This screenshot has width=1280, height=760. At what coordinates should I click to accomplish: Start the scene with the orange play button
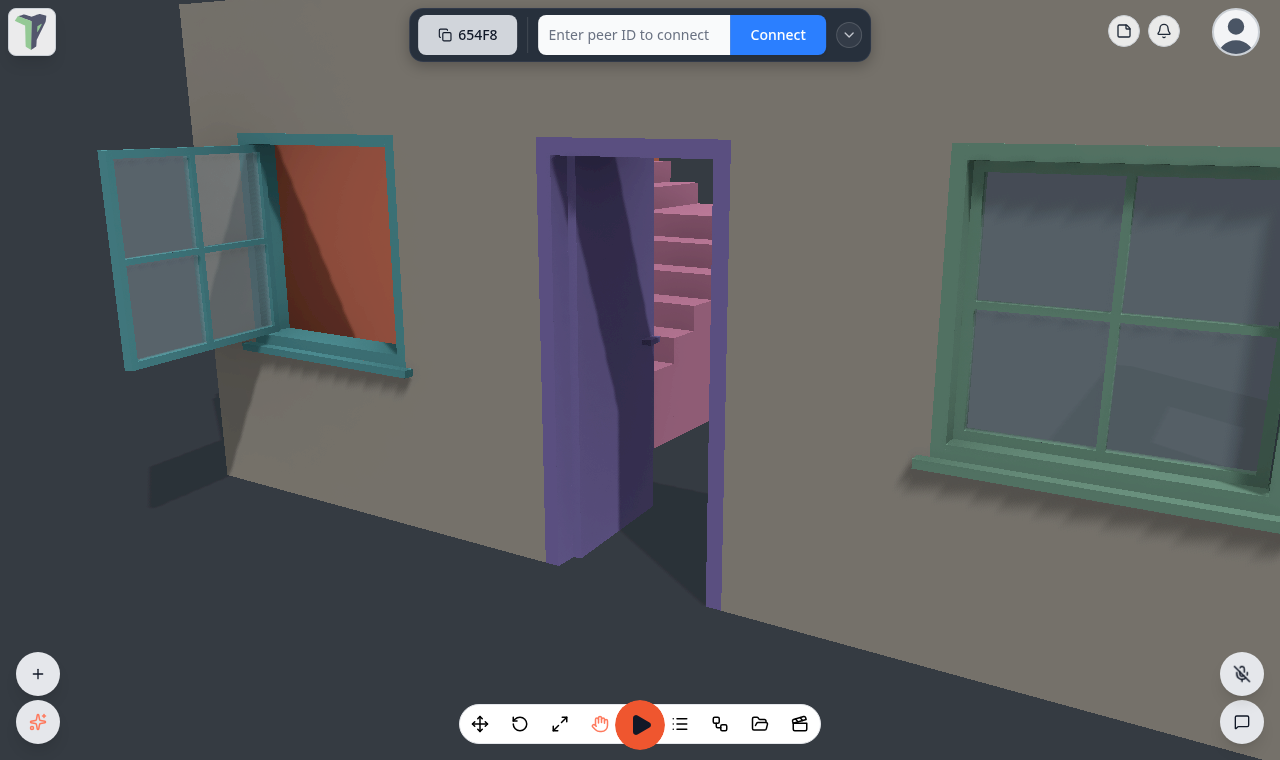click(x=640, y=724)
